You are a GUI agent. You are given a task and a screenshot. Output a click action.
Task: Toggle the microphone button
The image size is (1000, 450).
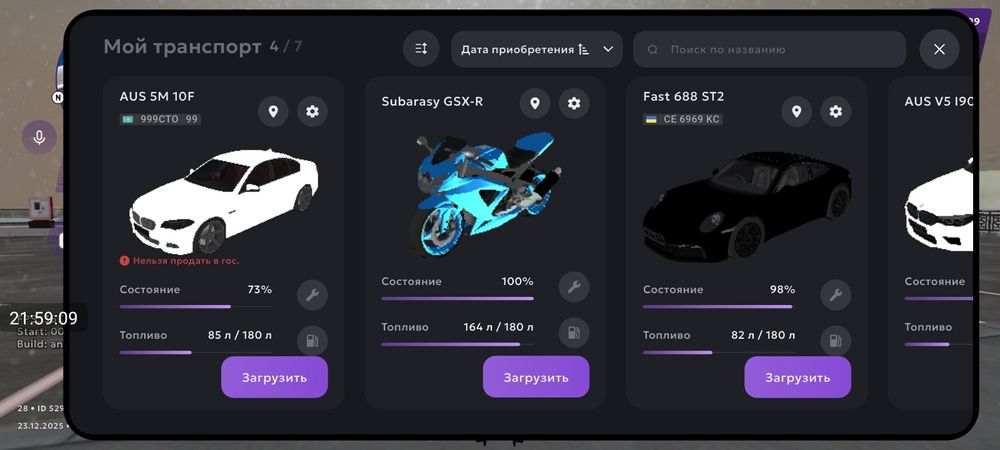coord(40,137)
